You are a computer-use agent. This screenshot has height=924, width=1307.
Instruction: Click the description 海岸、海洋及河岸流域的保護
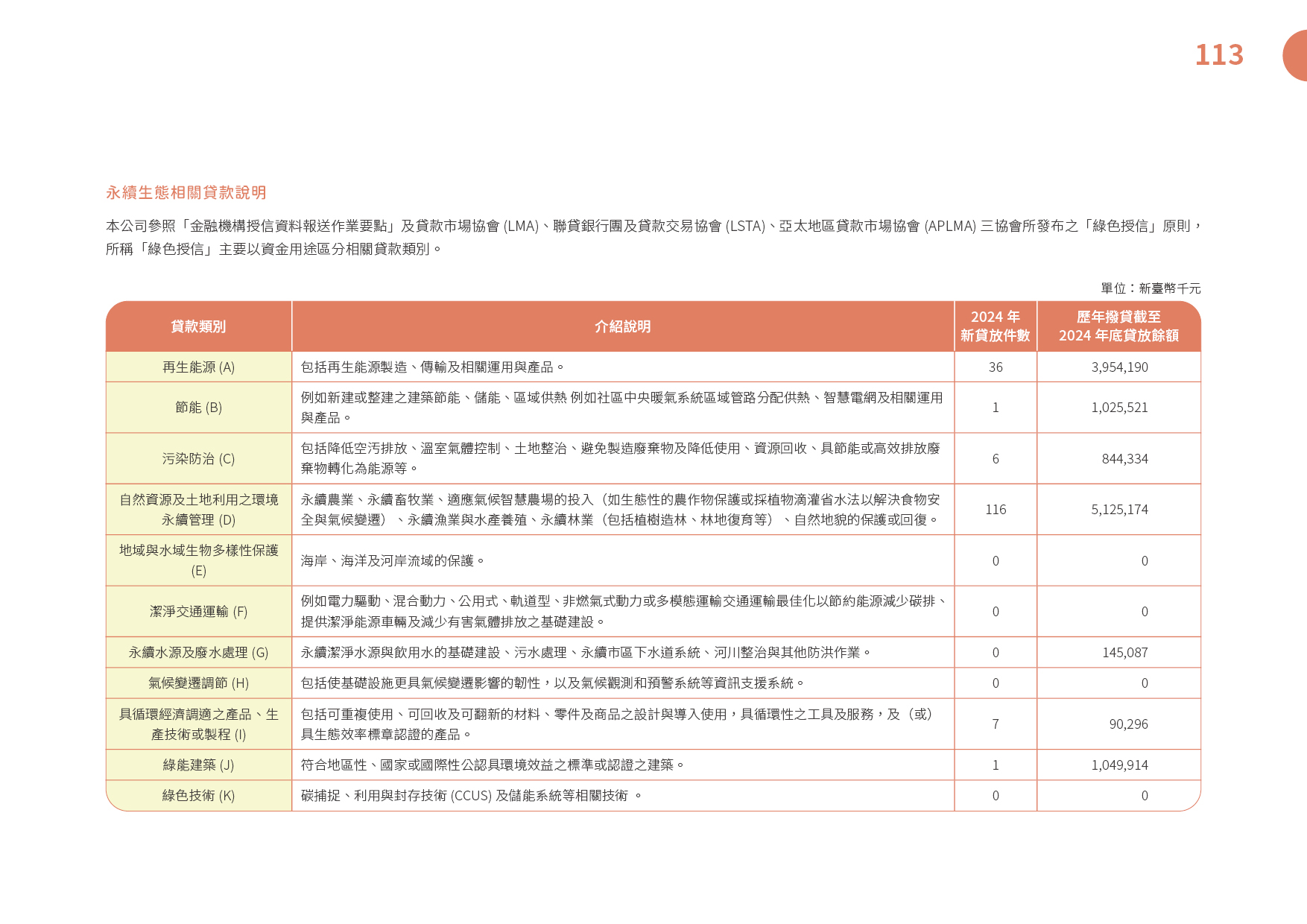coord(393,560)
